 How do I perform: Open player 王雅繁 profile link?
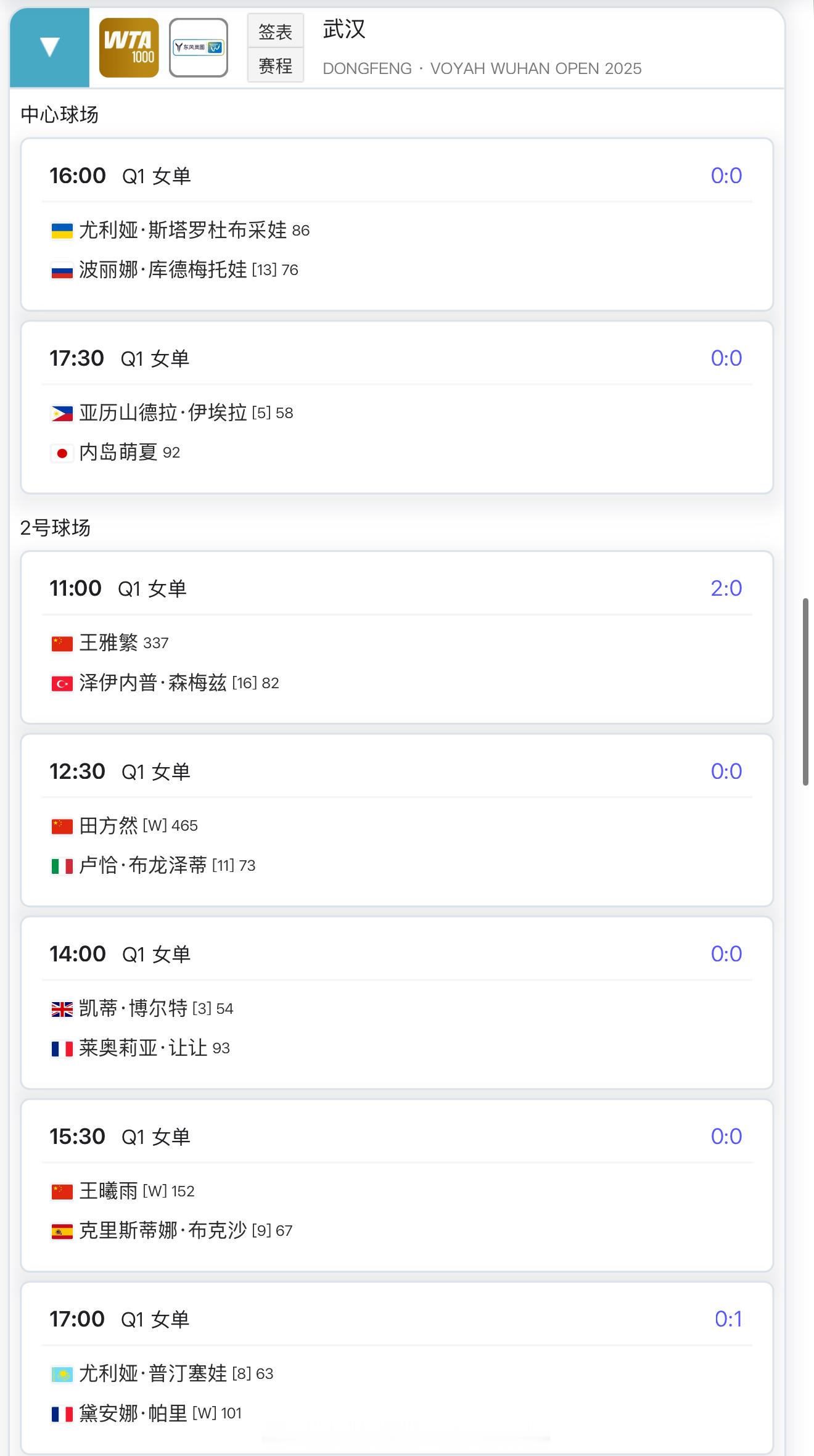pyautogui.click(x=109, y=643)
